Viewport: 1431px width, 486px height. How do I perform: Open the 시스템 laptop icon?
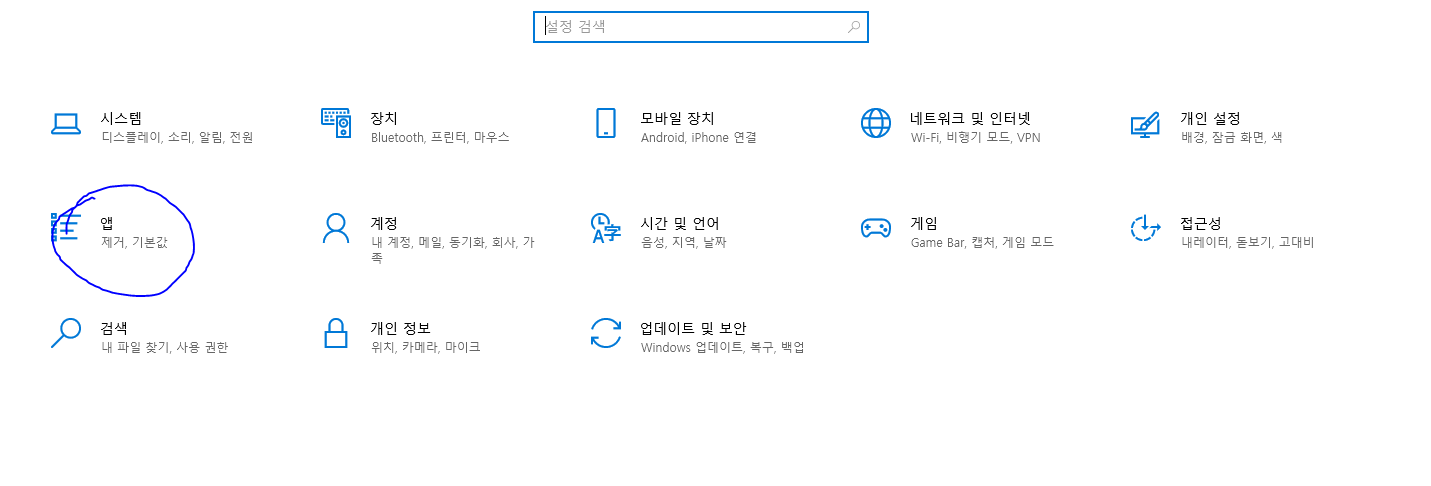pos(66,124)
